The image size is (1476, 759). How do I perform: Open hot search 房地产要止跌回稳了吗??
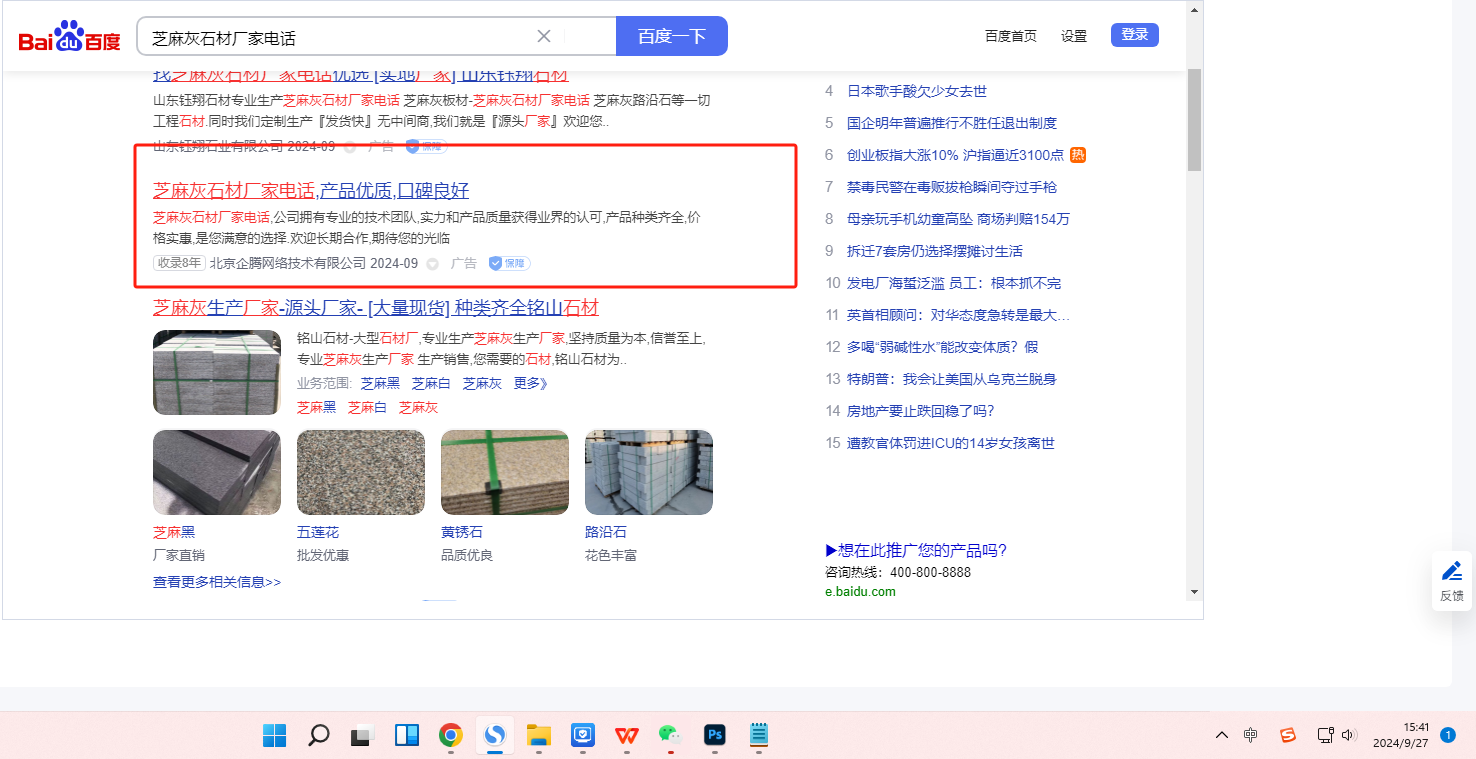[x=921, y=411]
